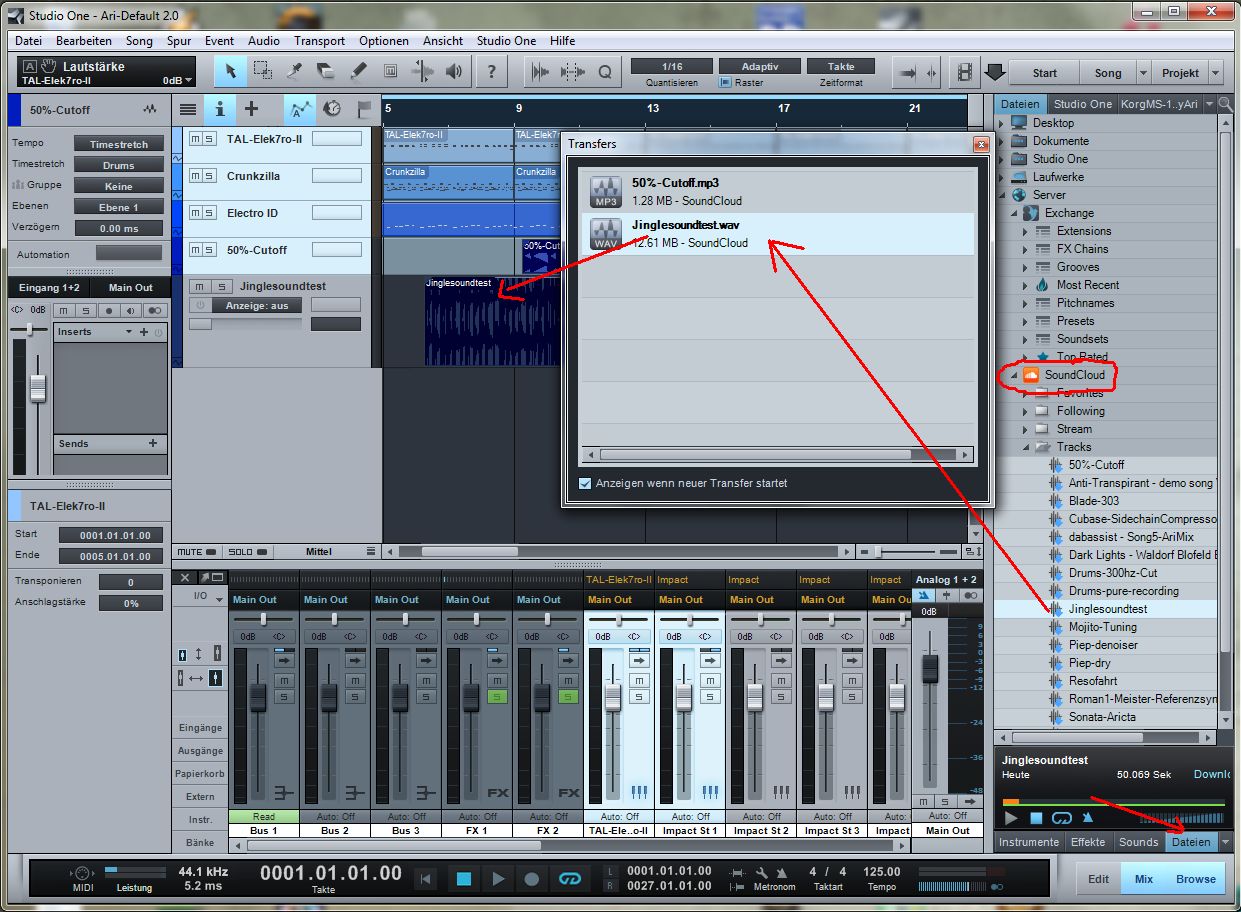This screenshot has height=912, width=1241.
Task: Add tracks with the plus icon
Action: tap(251, 109)
